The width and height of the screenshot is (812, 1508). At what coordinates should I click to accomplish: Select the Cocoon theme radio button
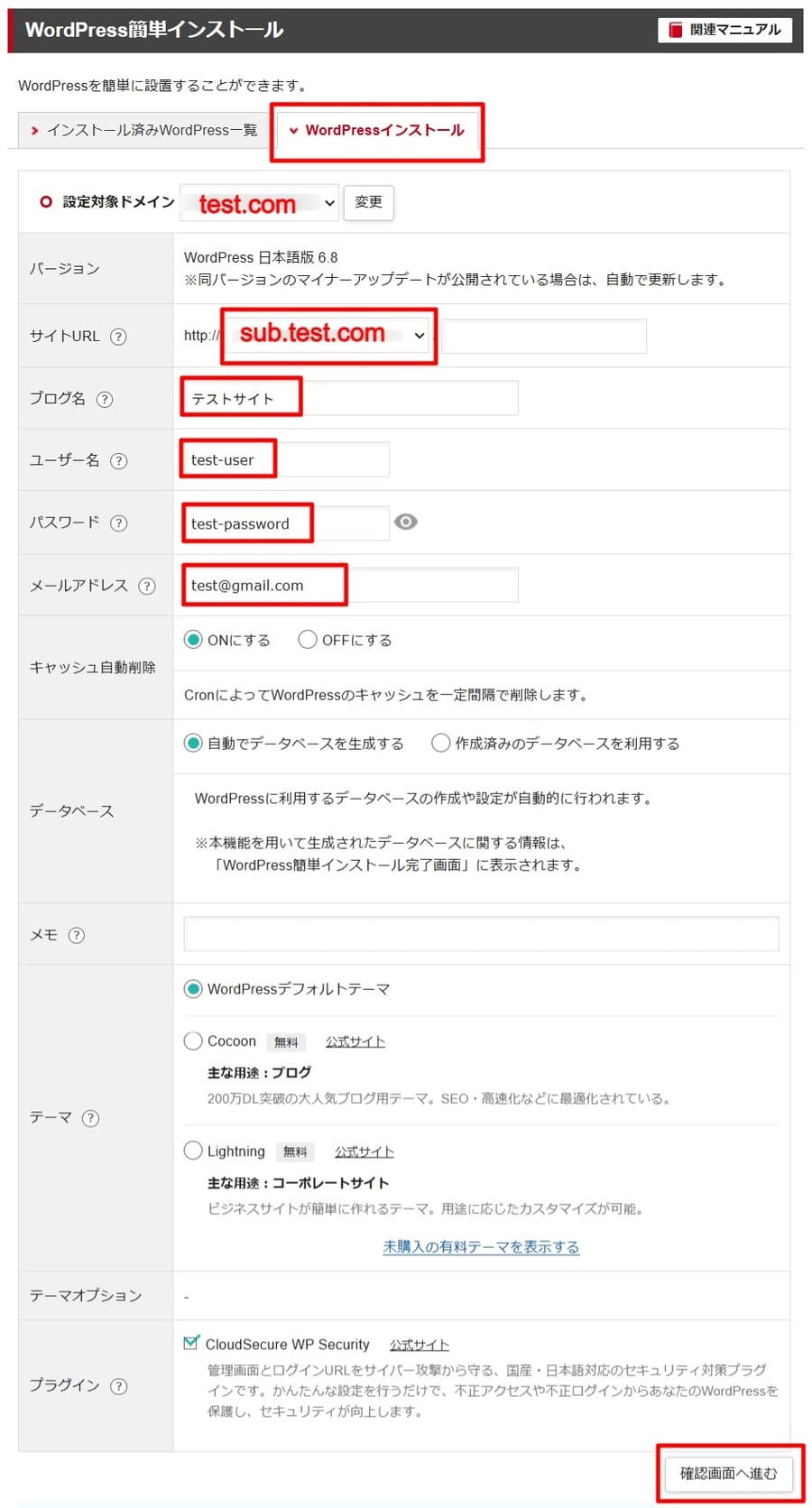coord(193,1041)
